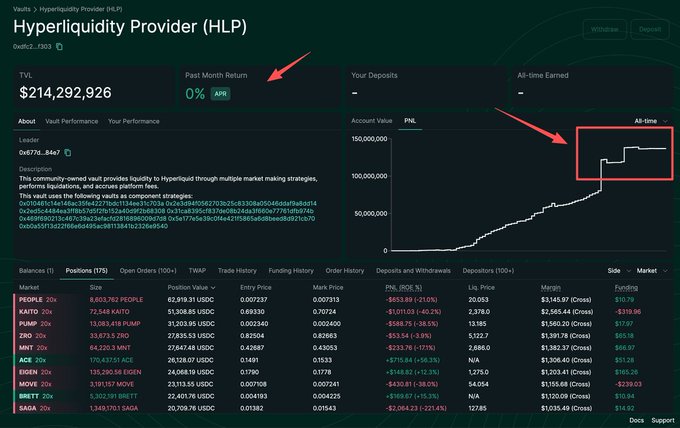Click ACE PNL value +$715.84
680x428 pixels.
click(x=412, y=360)
